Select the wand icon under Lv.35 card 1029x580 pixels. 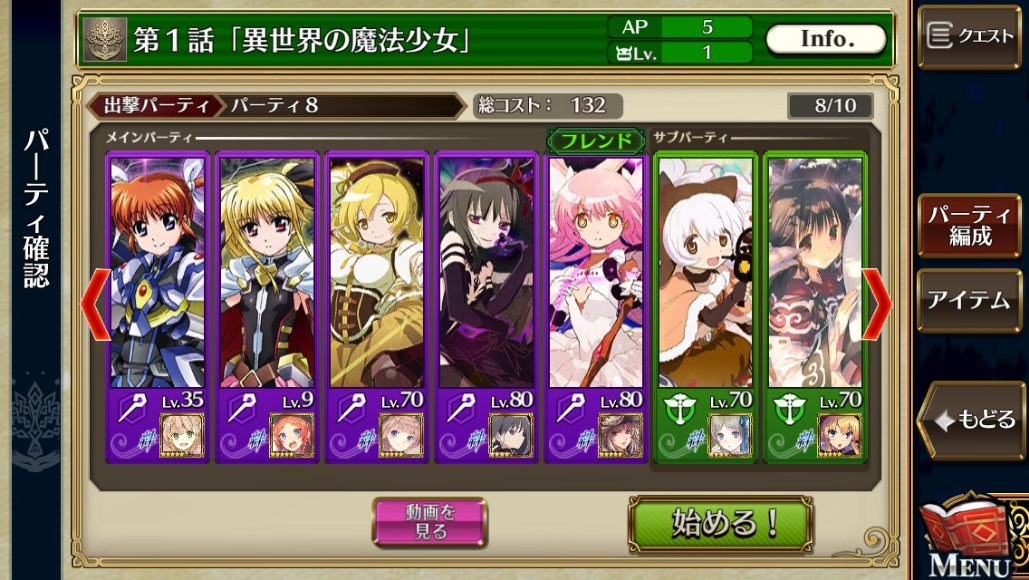pos(132,409)
